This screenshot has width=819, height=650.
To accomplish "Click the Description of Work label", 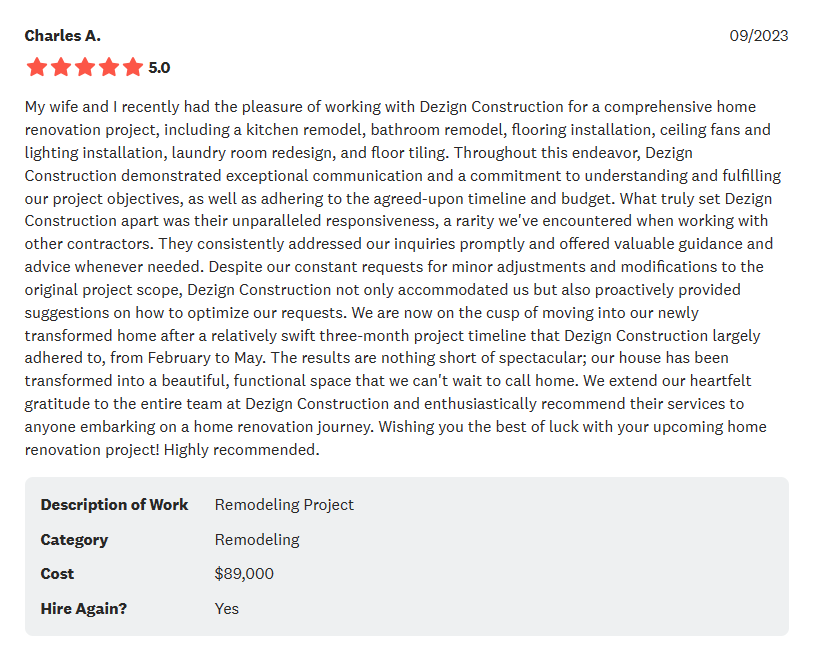I will [x=114, y=505].
